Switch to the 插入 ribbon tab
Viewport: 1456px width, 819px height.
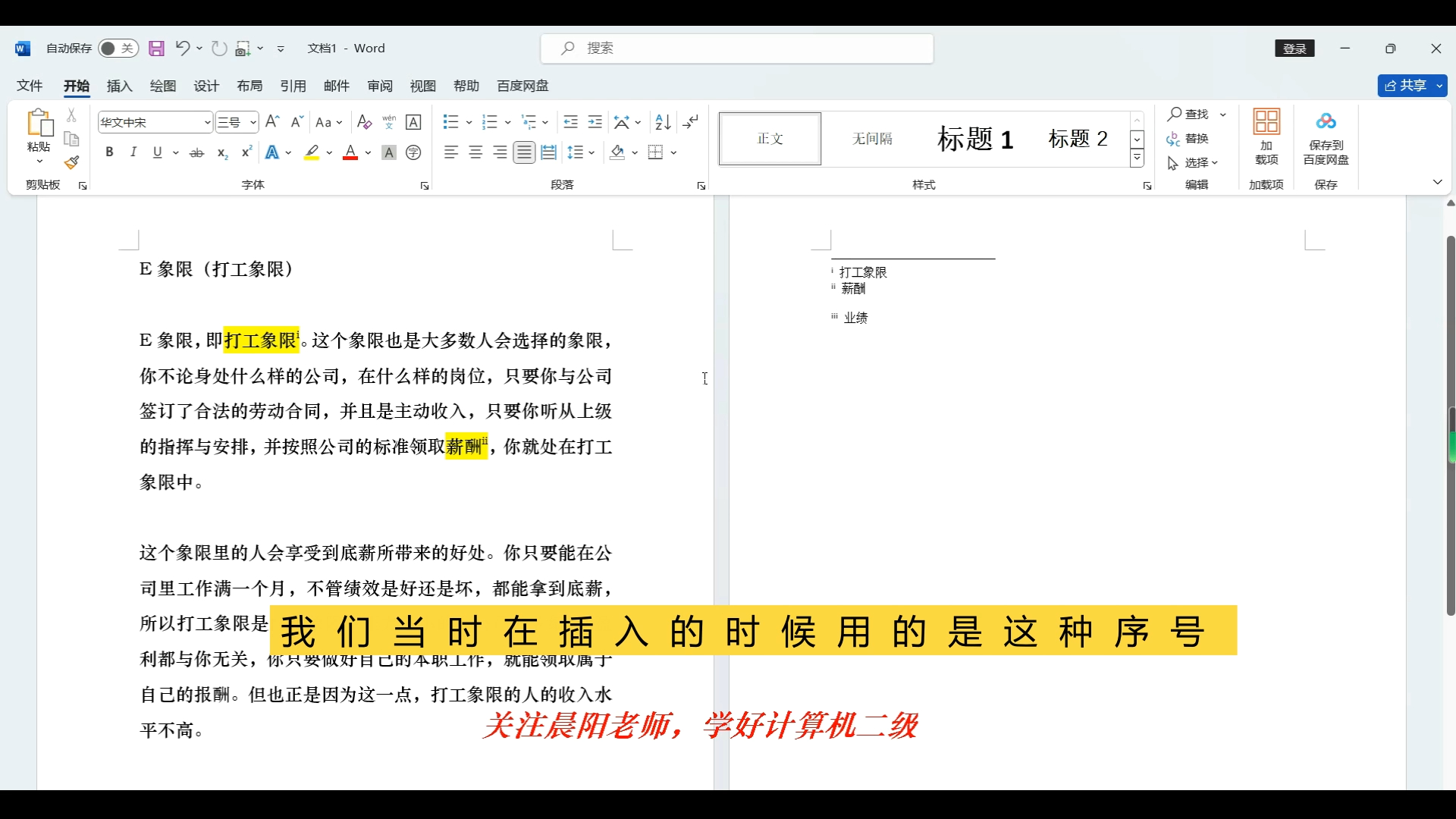(119, 86)
